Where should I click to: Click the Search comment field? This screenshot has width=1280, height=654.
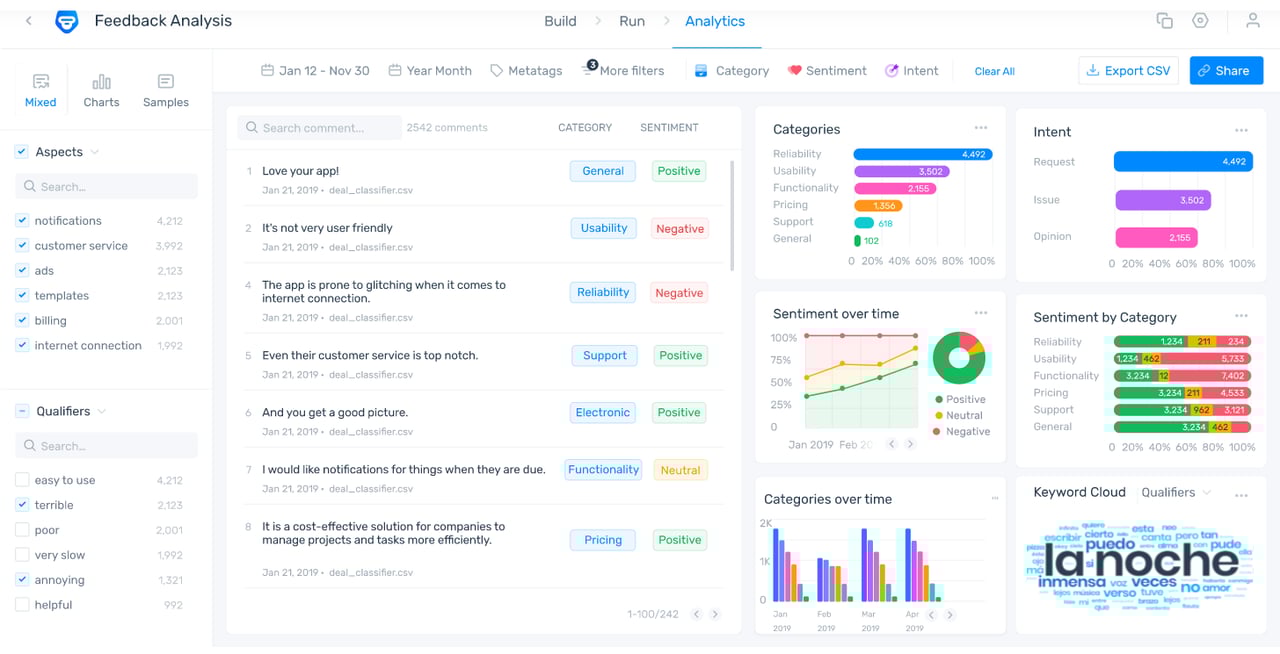click(319, 128)
